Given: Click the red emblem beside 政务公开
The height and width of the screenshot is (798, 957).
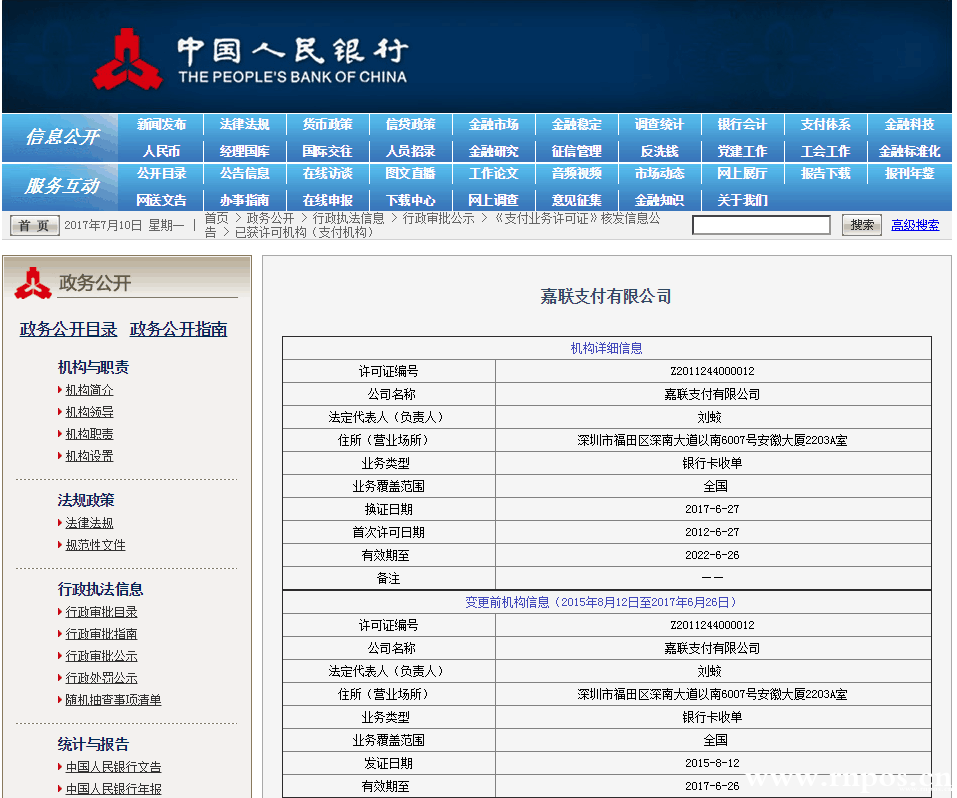Looking at the screenshot, I should click(33, 283).
